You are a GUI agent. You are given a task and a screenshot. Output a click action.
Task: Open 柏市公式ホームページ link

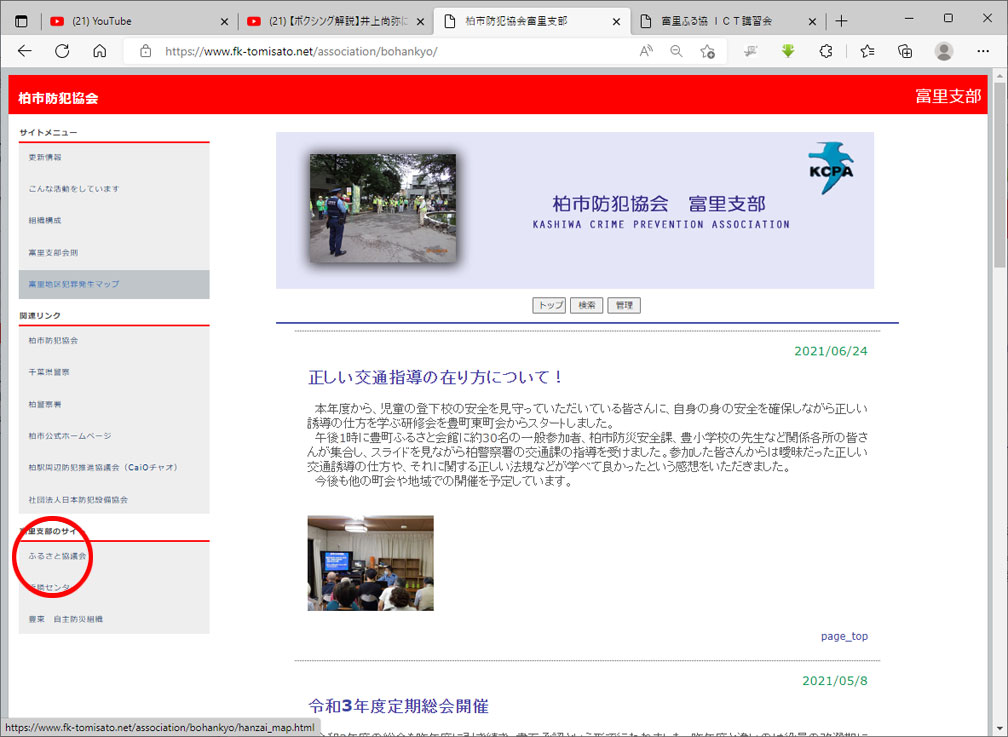coord(70,435)
